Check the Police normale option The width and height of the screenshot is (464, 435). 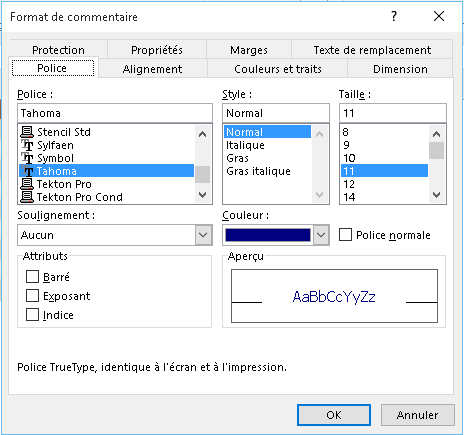coord(345,234)
